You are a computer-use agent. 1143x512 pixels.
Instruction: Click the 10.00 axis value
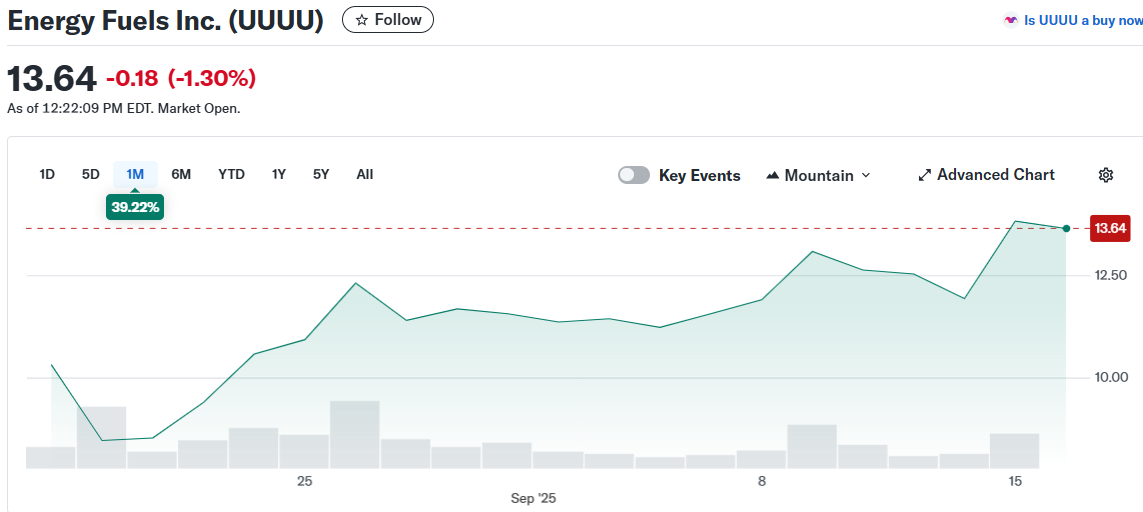point(1110,377)
